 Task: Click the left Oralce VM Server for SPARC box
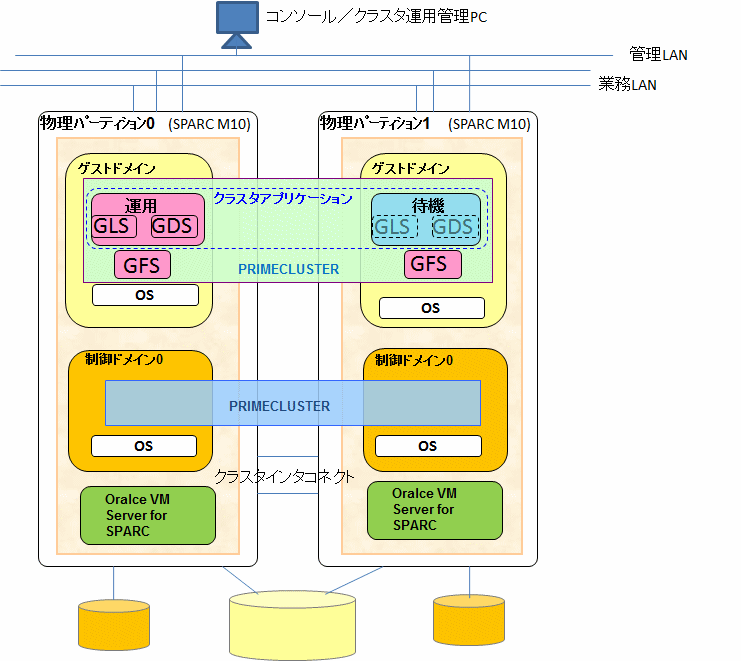pos(148,515)
